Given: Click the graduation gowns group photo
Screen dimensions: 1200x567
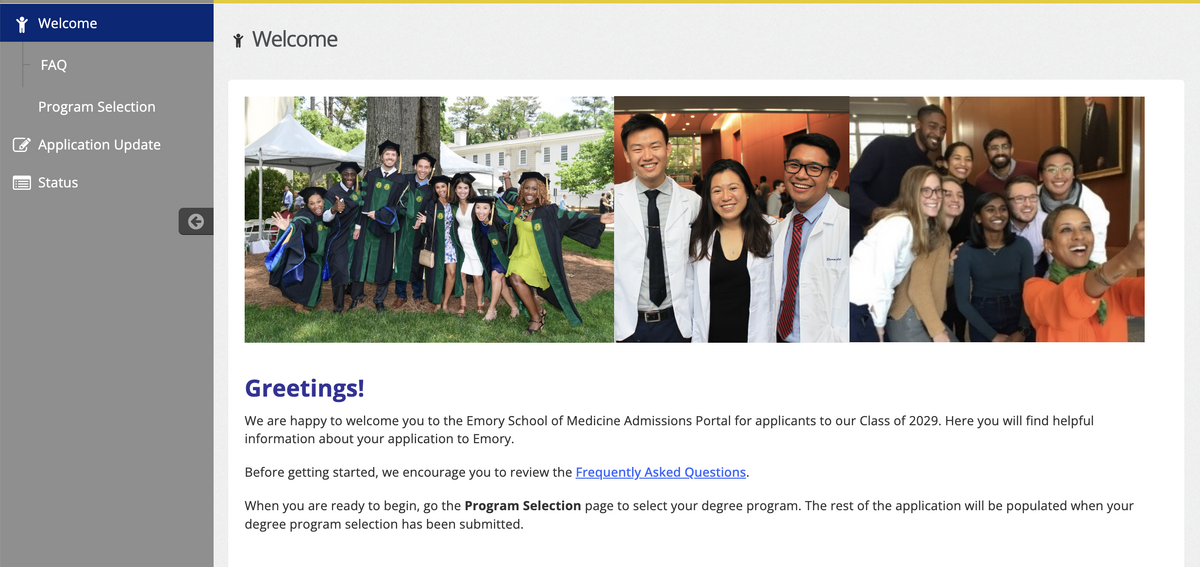Looking at the screenshot, I should pyautogui.click(x=429, y=219).
